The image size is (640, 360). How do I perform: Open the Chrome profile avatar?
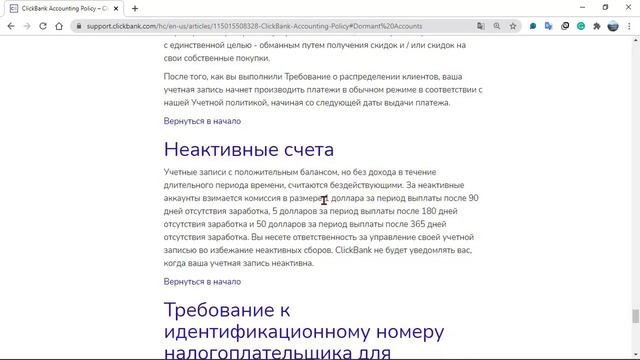(613, 26)
